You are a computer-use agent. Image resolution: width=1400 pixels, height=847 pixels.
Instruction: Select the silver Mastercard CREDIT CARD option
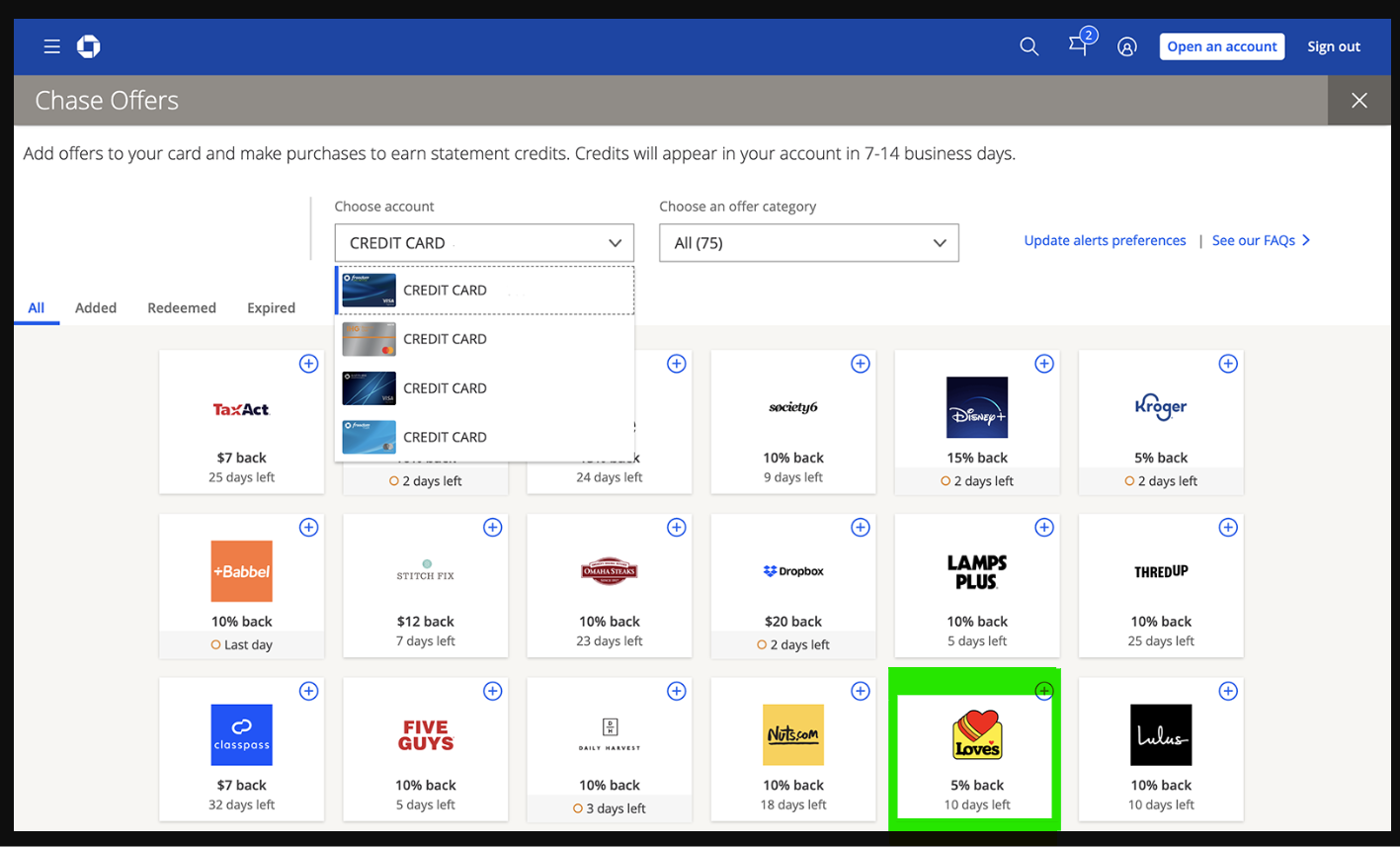tap(484, 339)
